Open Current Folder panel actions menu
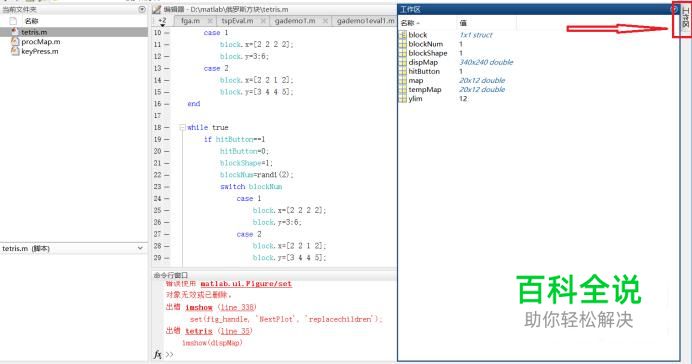 pos(142,9)
